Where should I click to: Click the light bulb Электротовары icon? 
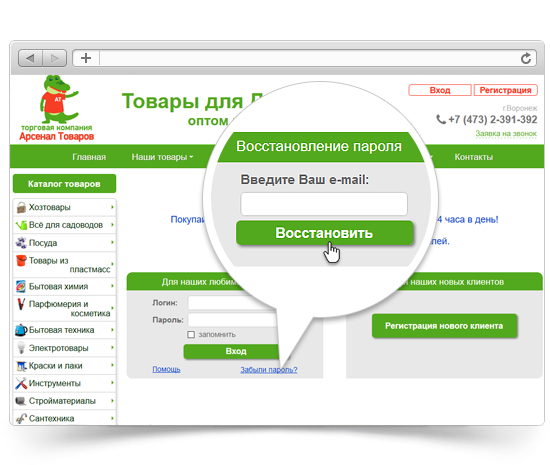[21, 348]
